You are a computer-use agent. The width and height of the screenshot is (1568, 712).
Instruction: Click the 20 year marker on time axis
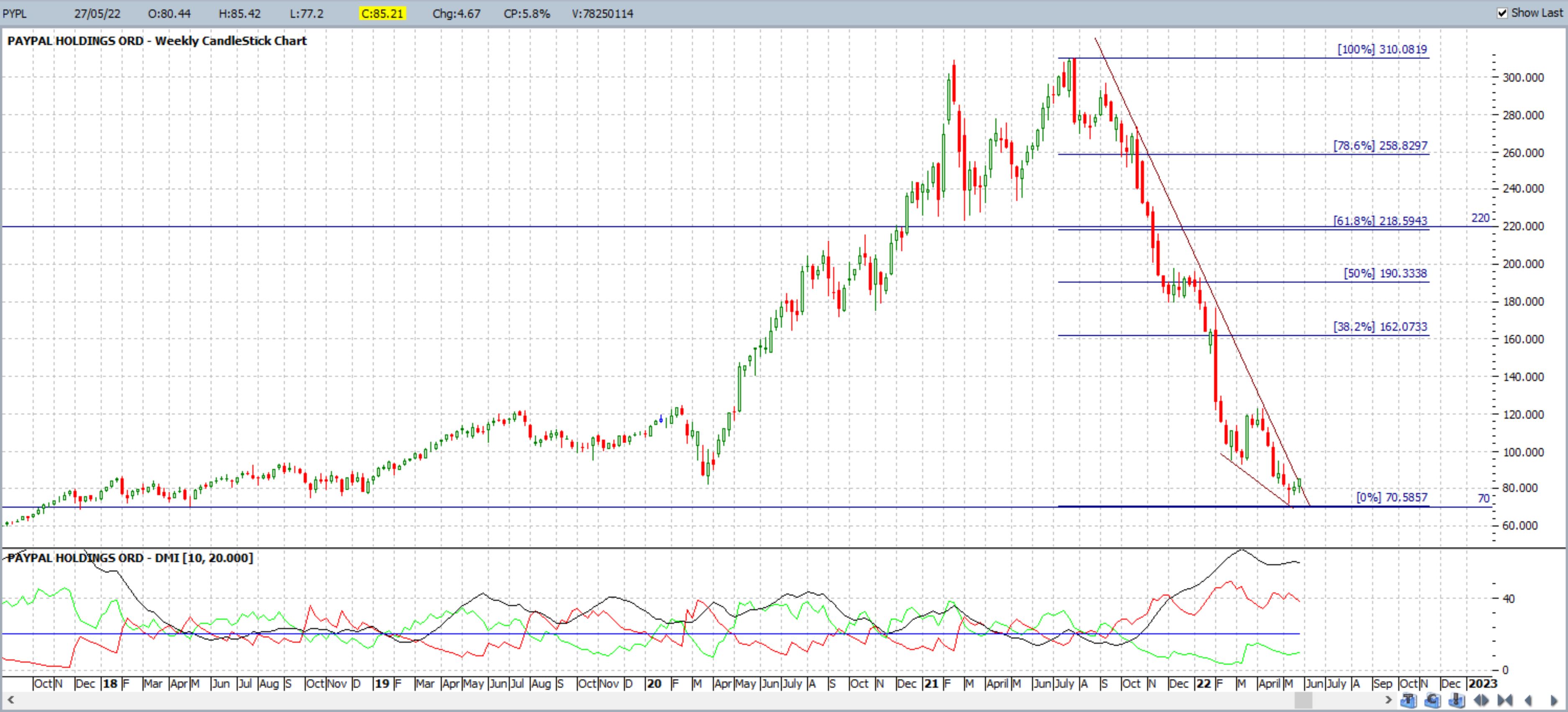coord(654,684)
